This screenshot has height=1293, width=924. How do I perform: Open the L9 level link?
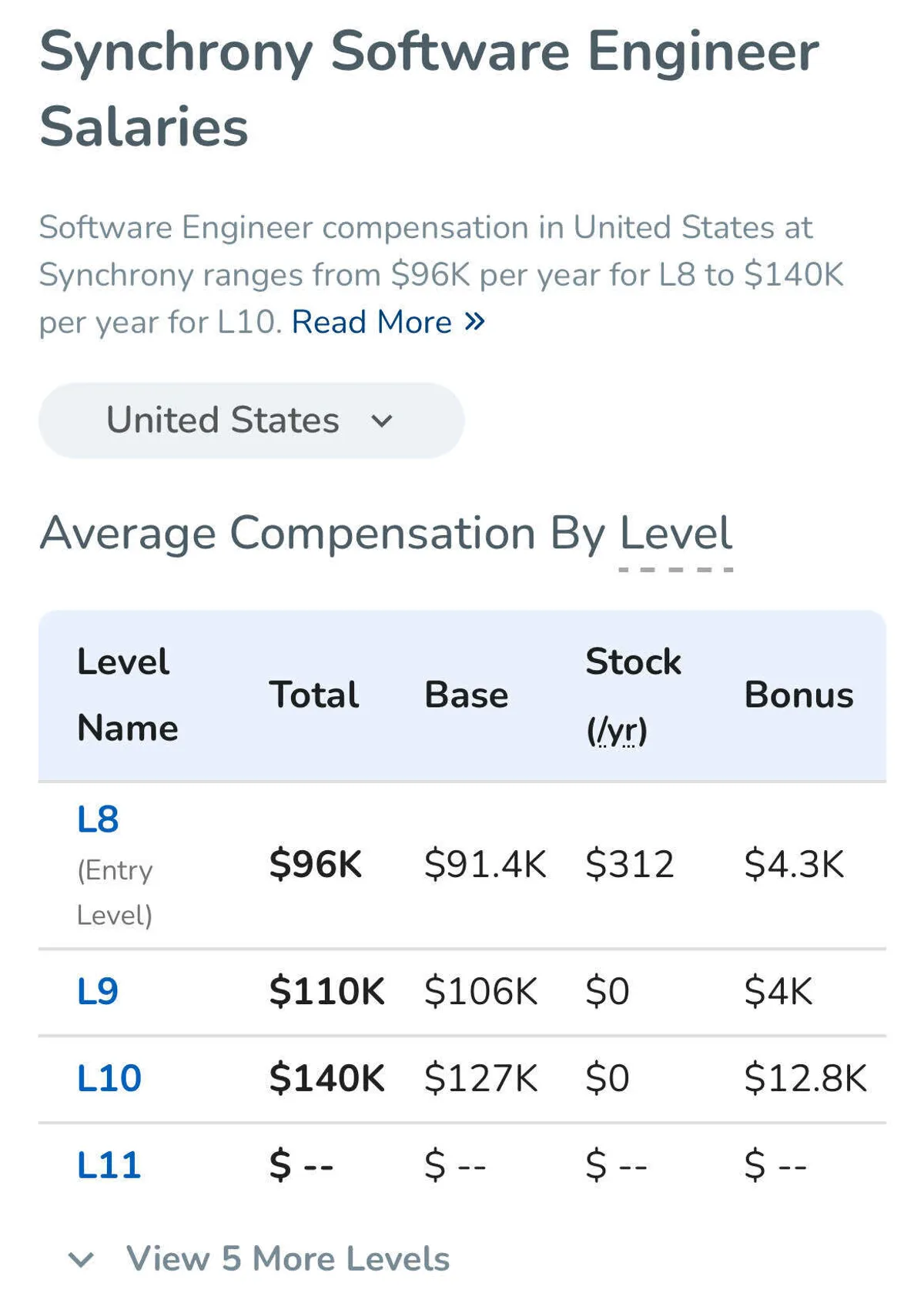coord(98,991)
